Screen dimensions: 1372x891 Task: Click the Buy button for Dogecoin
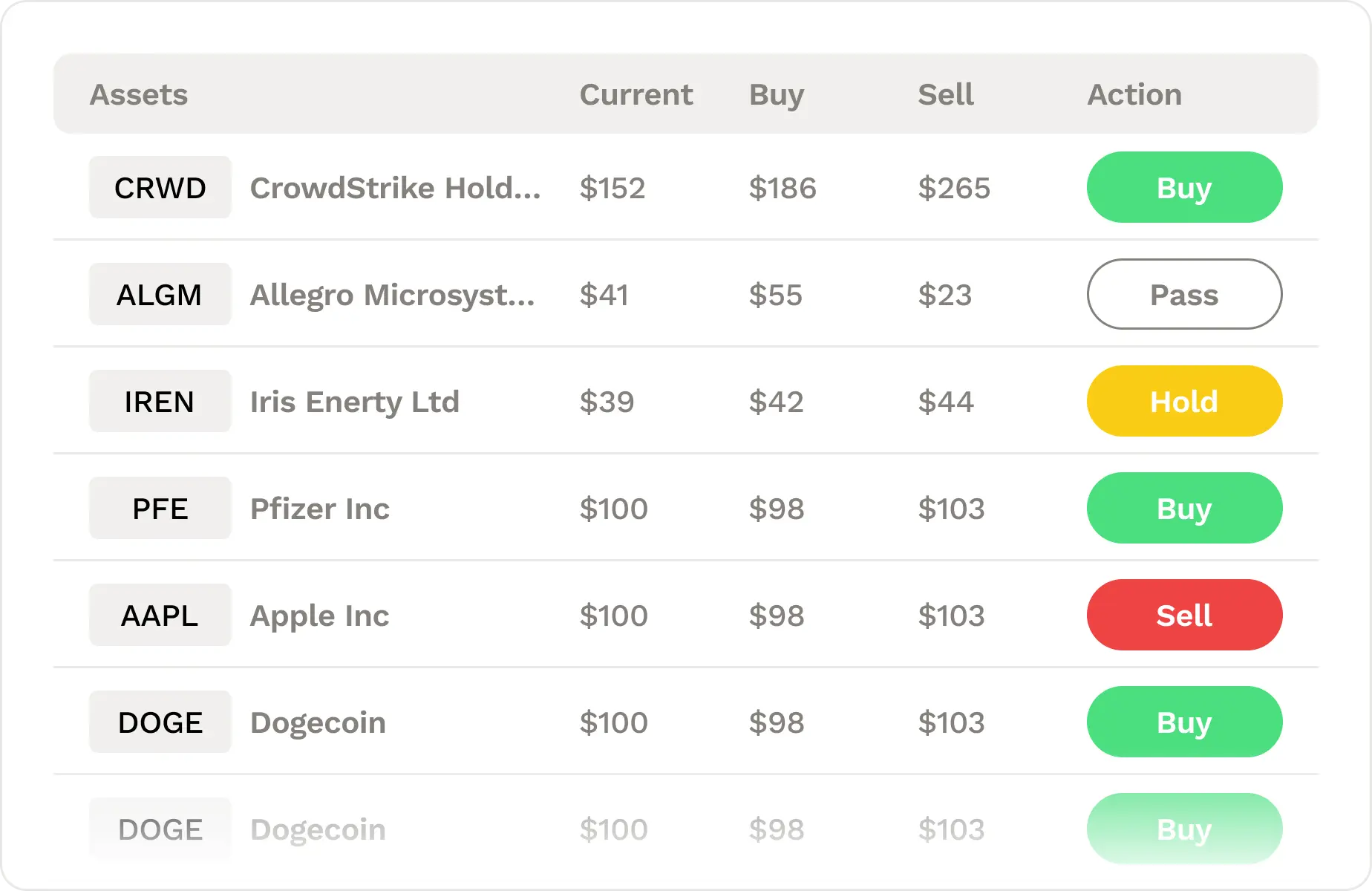(1184, 722)
